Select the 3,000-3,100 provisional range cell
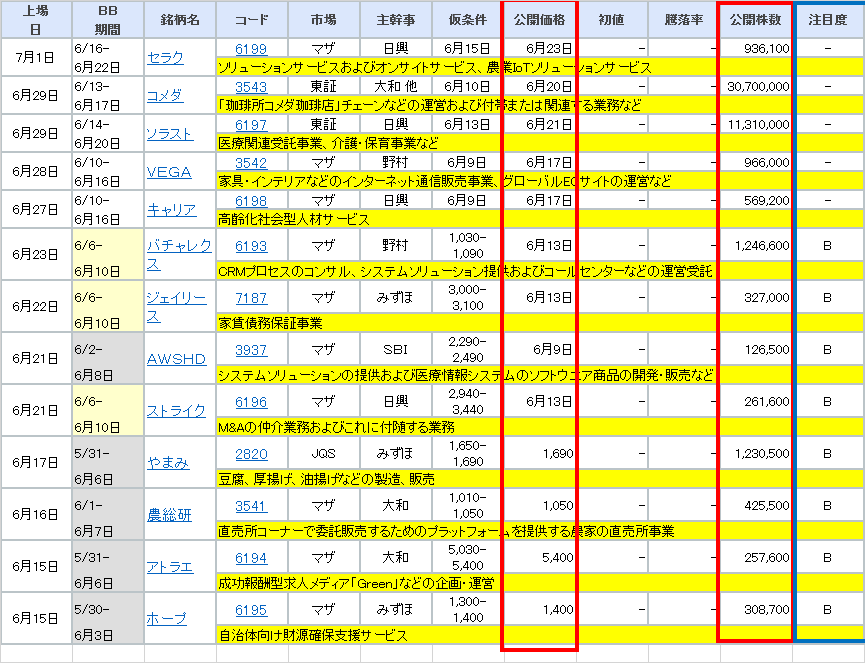This screenshot has height=663, width=865. click(x=468, y=297)
